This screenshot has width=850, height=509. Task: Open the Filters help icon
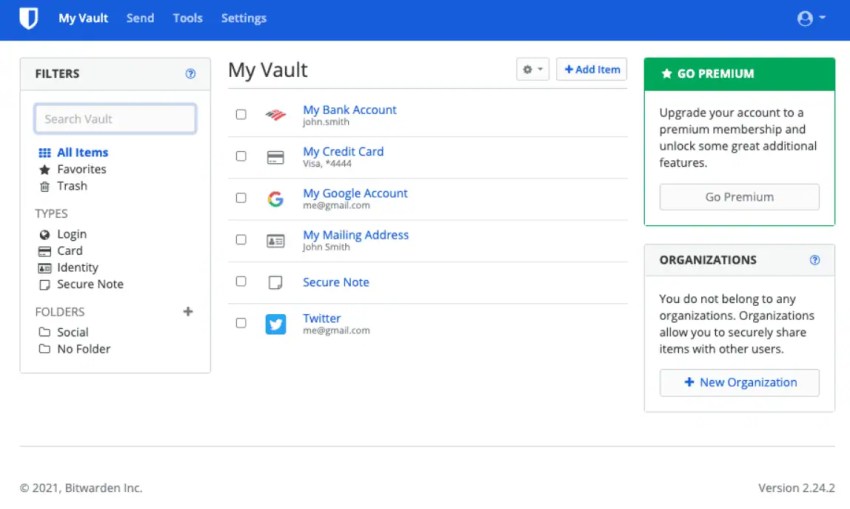190,74
